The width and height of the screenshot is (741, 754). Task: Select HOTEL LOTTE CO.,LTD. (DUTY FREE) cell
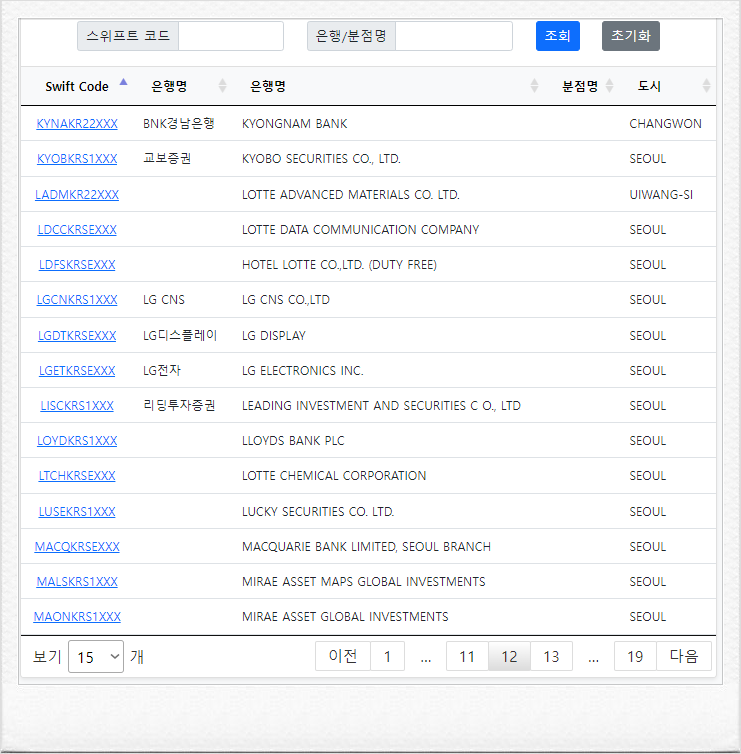click(339, 265)
